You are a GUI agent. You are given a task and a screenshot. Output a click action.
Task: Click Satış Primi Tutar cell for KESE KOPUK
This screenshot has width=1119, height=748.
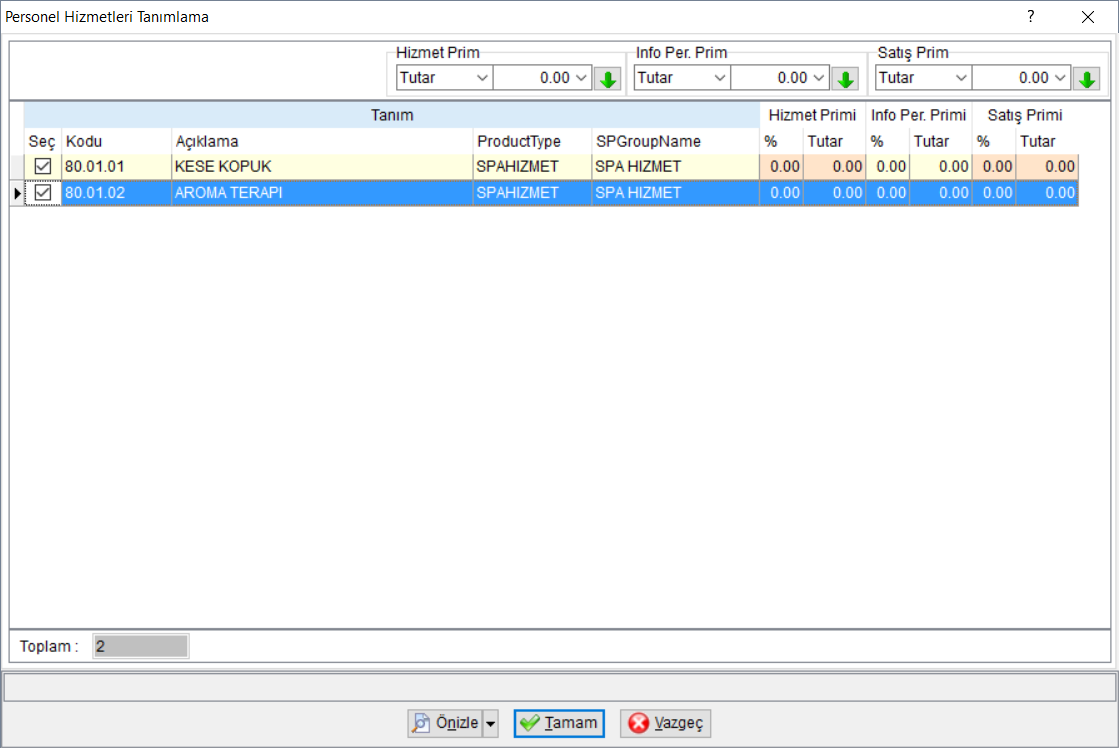1047,166
